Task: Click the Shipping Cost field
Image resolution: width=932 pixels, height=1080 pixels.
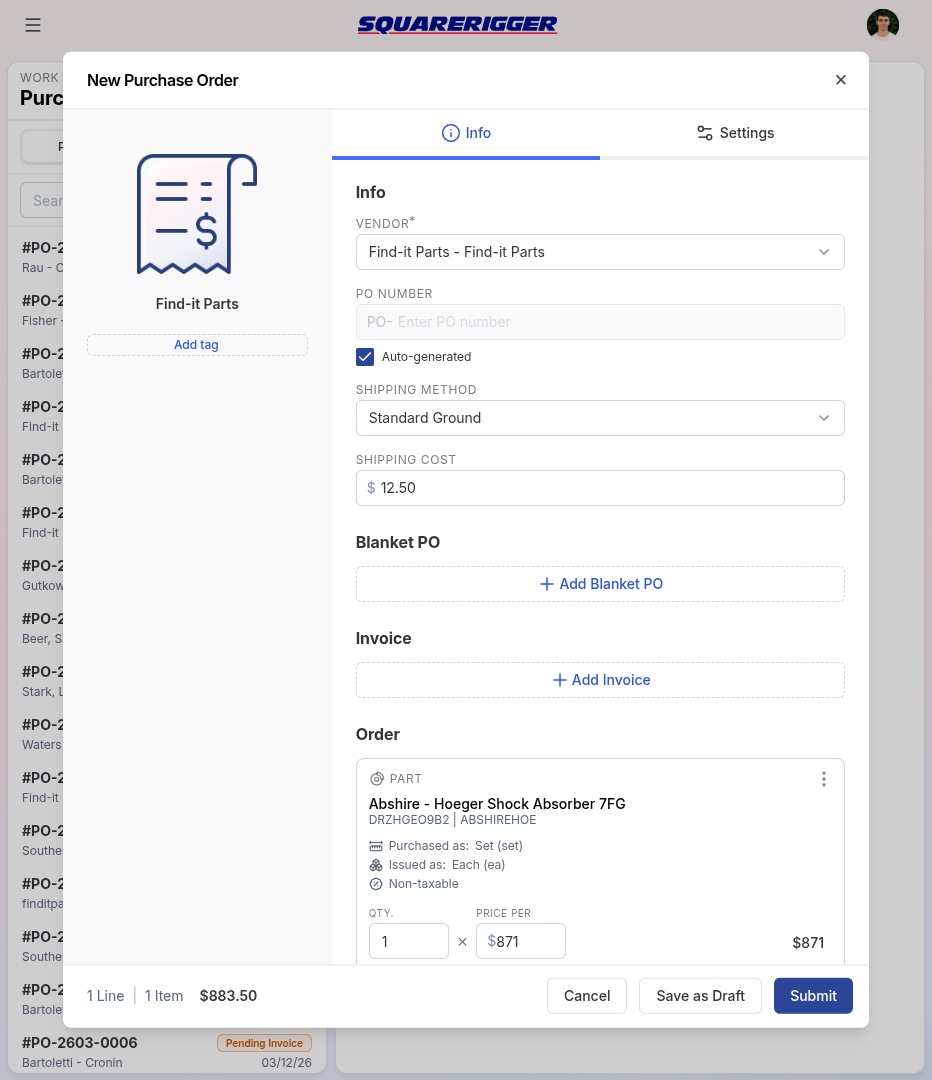Action: pos(600,488)
